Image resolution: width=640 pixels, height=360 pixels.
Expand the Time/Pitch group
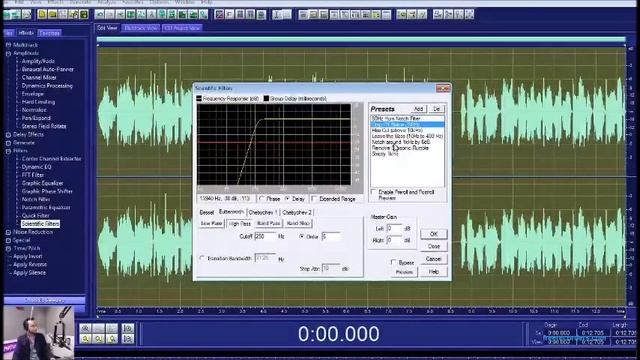coord(8,249)
